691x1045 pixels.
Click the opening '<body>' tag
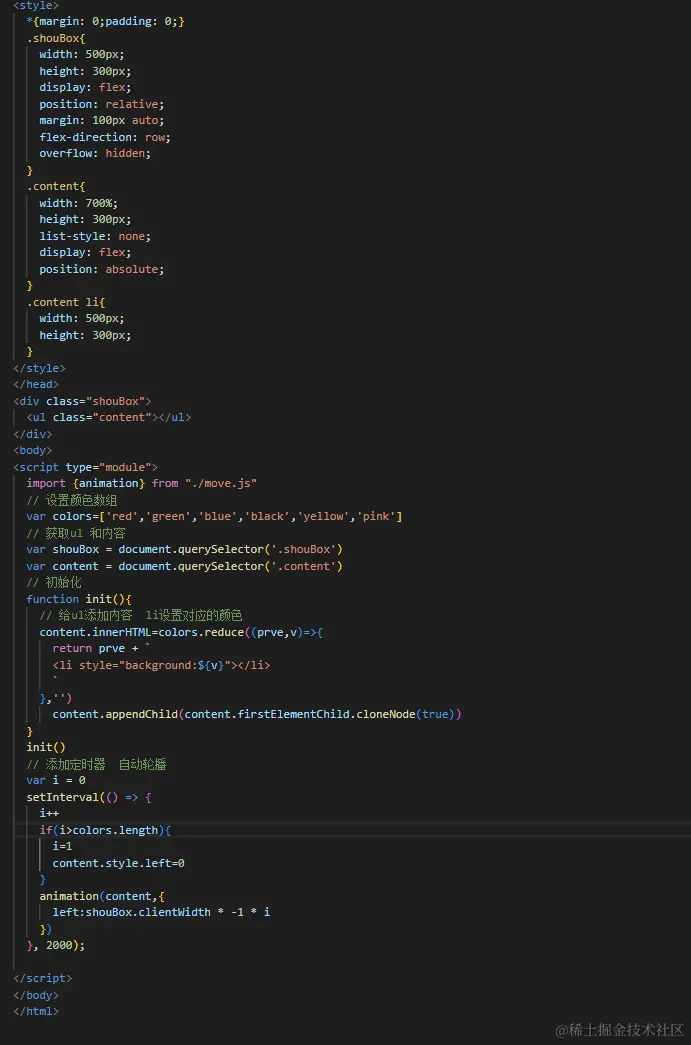(33, 450)
